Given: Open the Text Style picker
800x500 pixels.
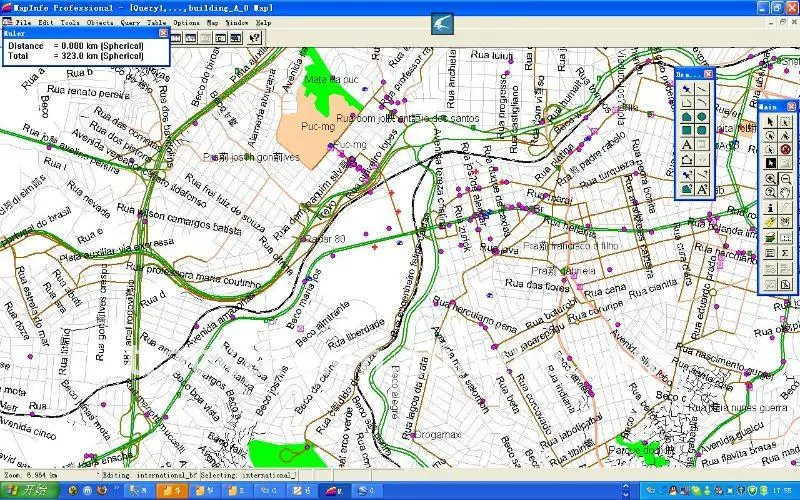Looking at the screenshot, I should point(702,189).
